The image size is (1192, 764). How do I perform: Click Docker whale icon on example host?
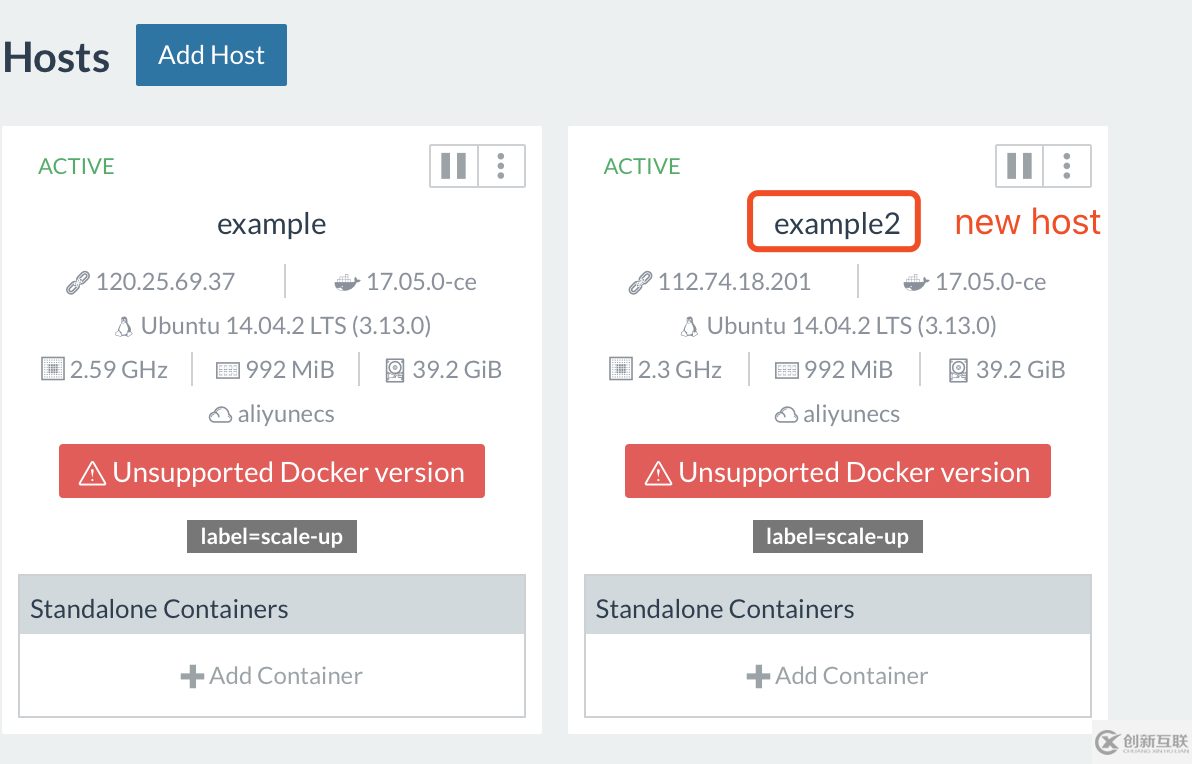(x=346, y=283)
